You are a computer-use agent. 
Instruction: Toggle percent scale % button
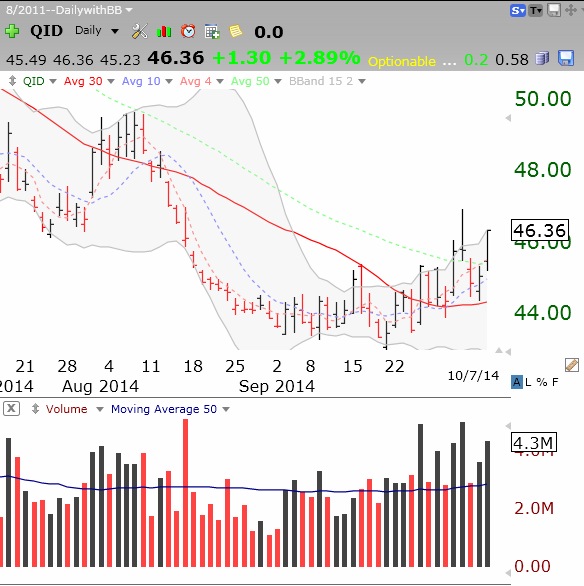tap(541, 382)
